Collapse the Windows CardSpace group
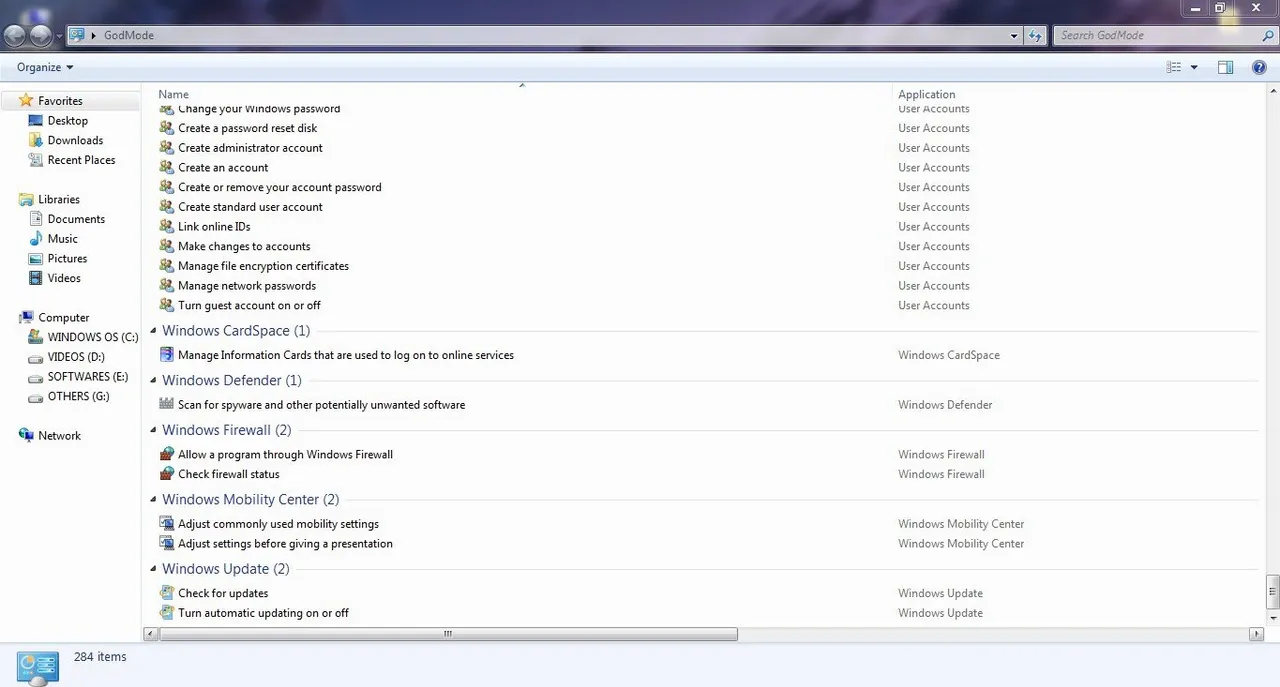This screenshot has width=1280, height=687. click(153, 331)
